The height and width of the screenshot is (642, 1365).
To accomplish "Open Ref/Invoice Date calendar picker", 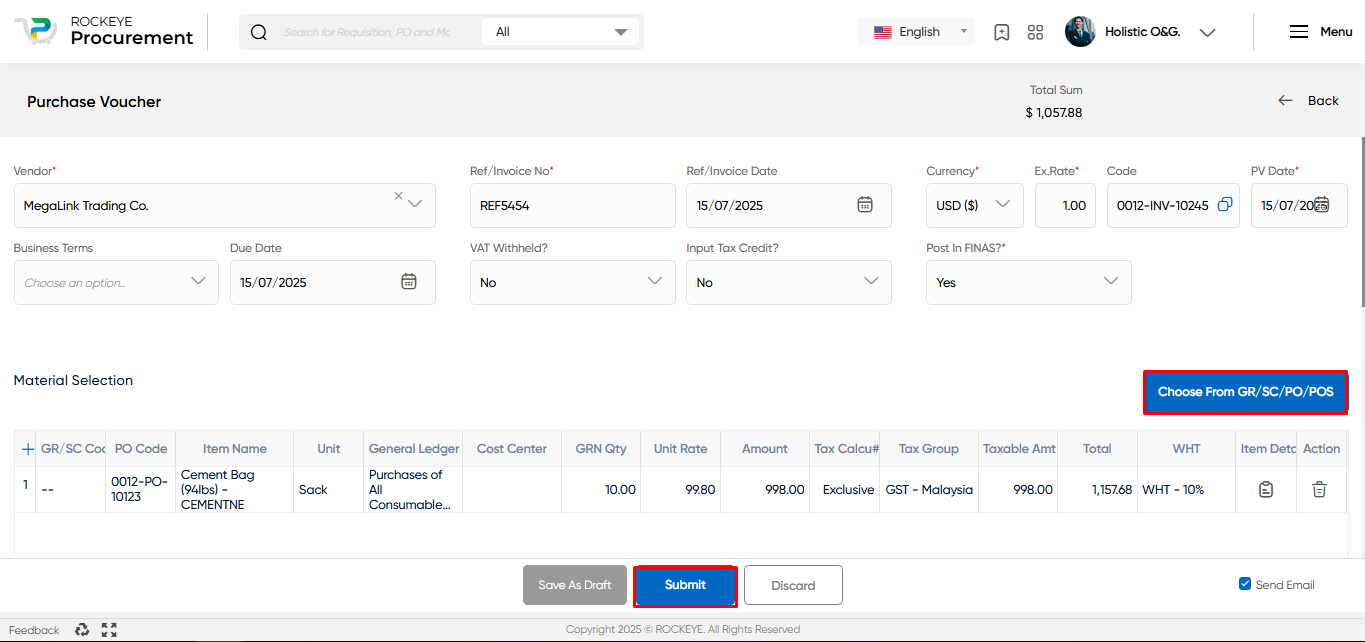I will [x=865, y=205].
